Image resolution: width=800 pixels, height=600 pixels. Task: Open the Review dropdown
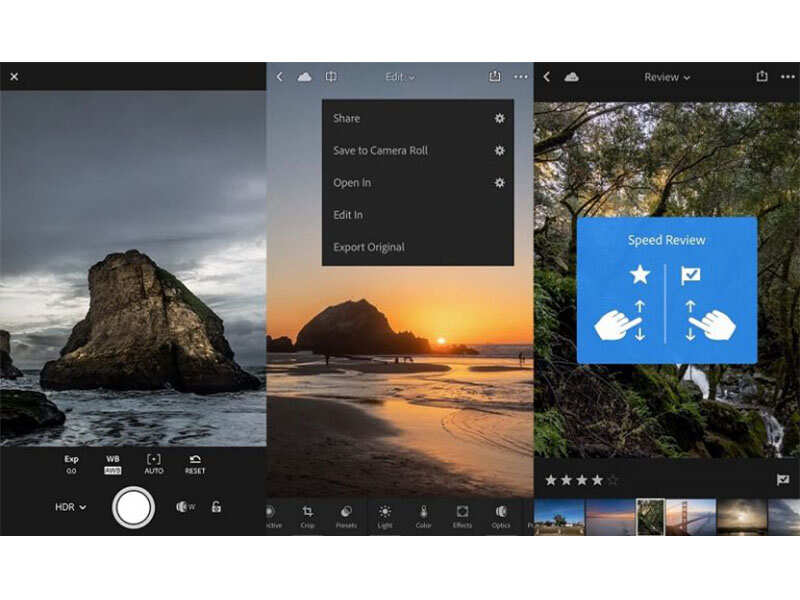(665, 75)
